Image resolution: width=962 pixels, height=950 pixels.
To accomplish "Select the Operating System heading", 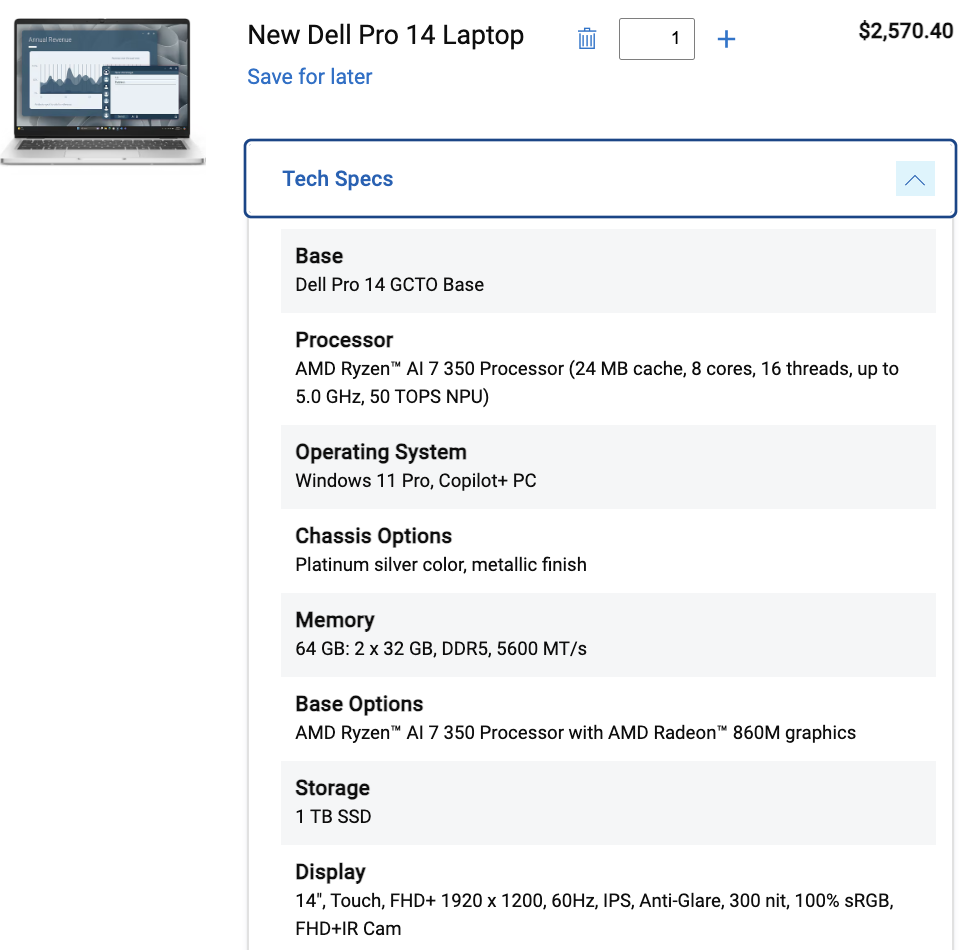I will (381, 452).
